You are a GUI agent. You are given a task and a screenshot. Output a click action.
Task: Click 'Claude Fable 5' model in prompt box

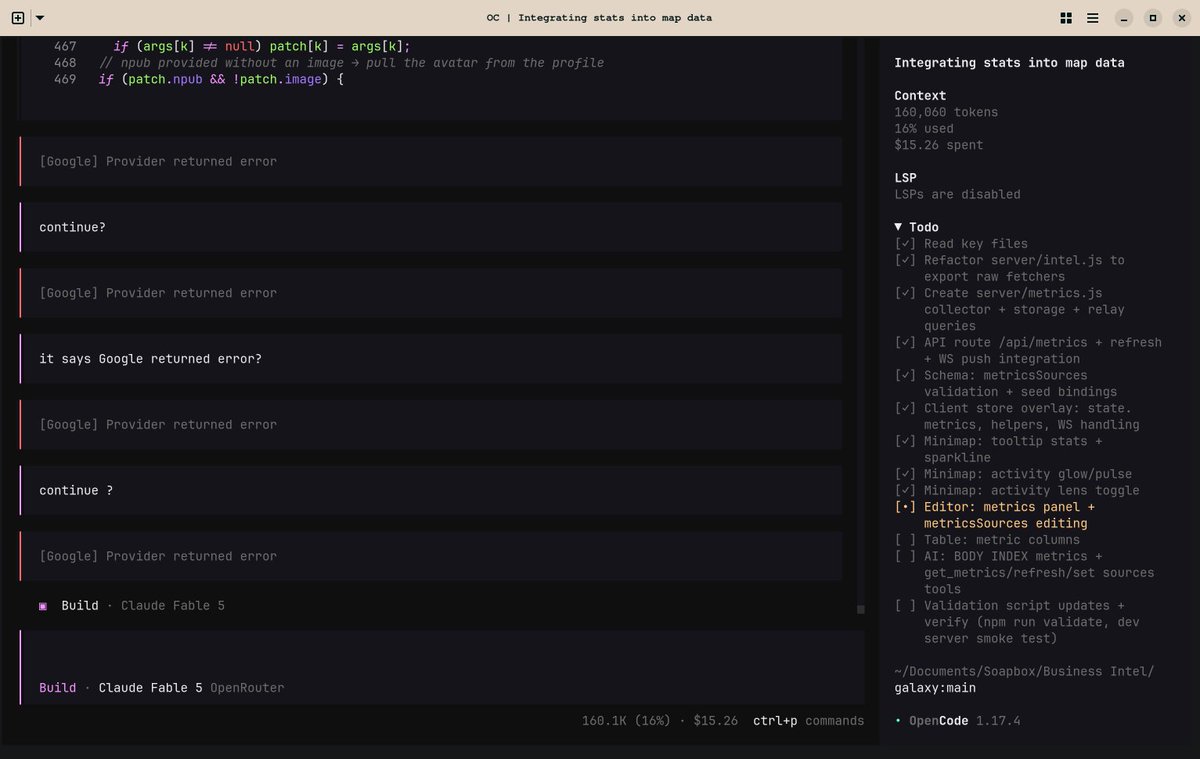pos(150,688)
